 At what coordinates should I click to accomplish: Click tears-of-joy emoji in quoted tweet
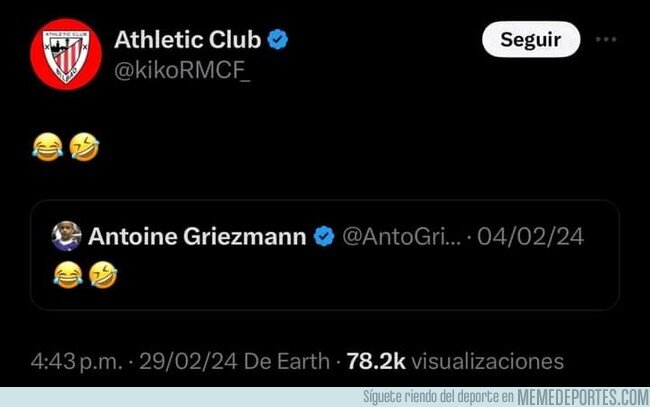tap(66, 273)
